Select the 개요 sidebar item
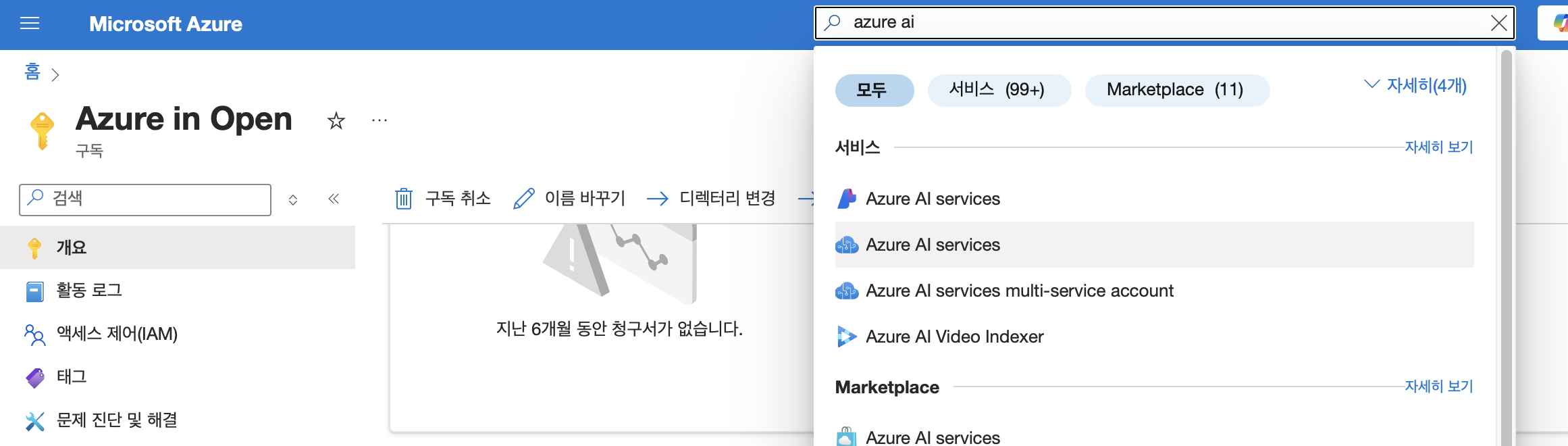The width and height of the screenshot is (1568, 446). pyautogui.click(x=178, y=247)
